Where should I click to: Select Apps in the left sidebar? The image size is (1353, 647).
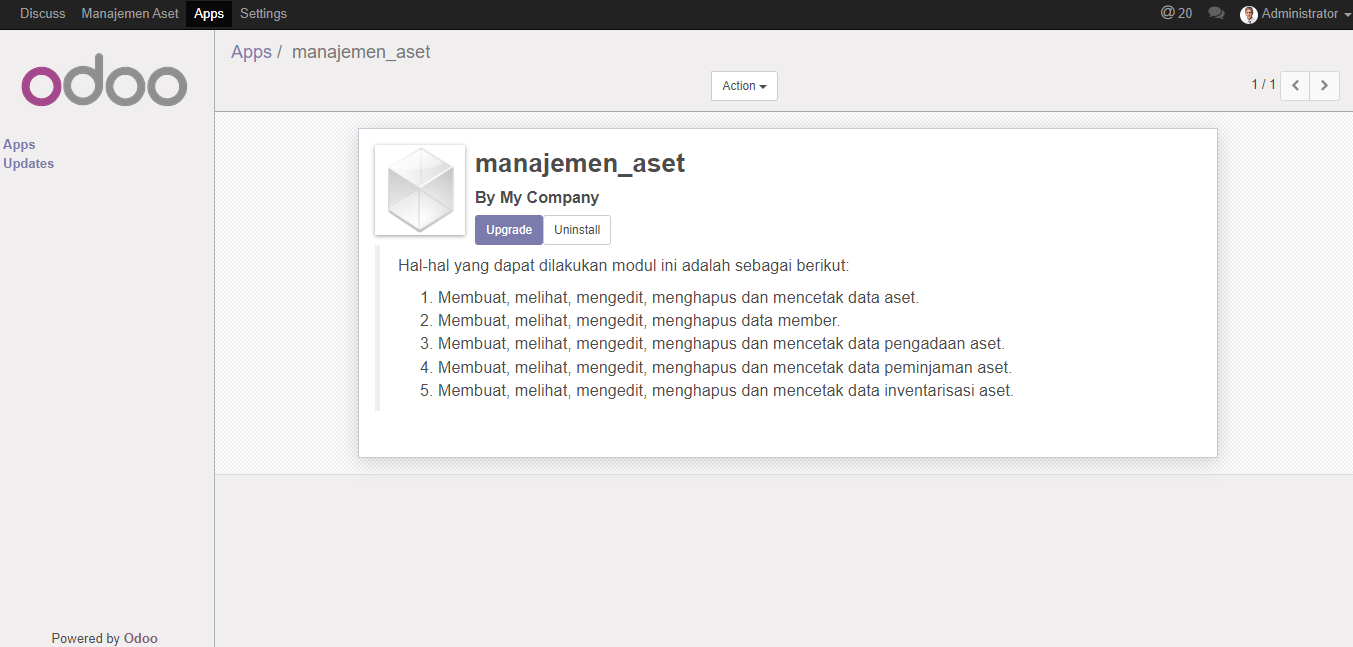[19, 145]
